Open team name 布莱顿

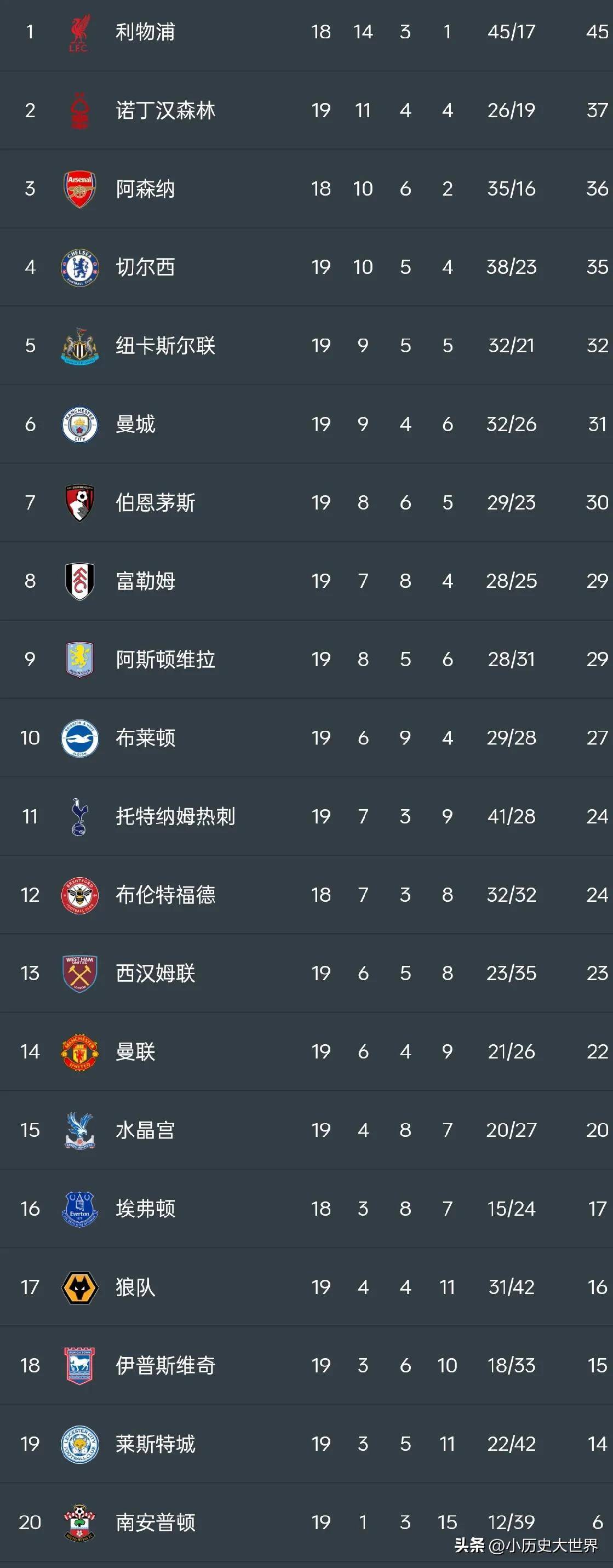(x=146, y=738)
